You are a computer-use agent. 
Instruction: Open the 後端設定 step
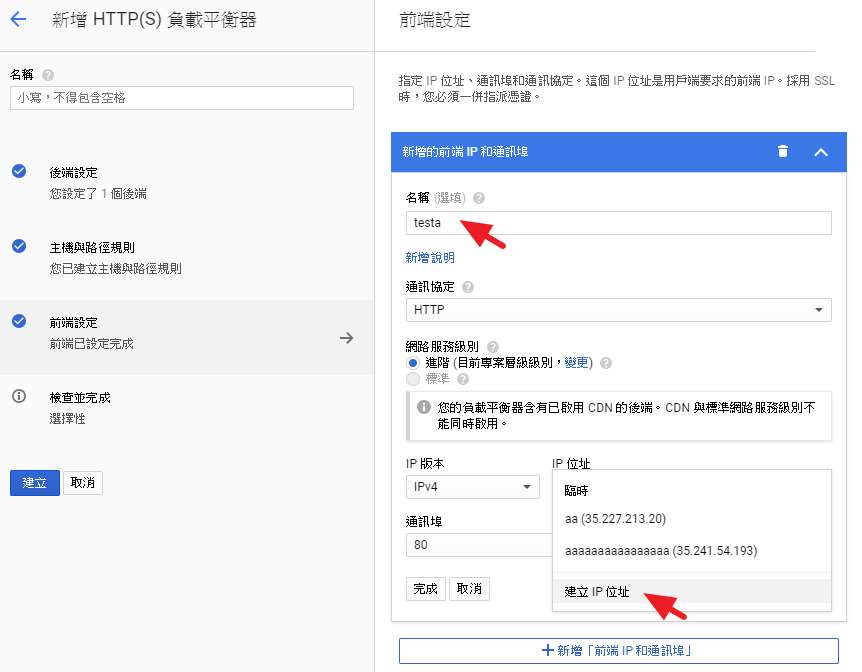74,172
